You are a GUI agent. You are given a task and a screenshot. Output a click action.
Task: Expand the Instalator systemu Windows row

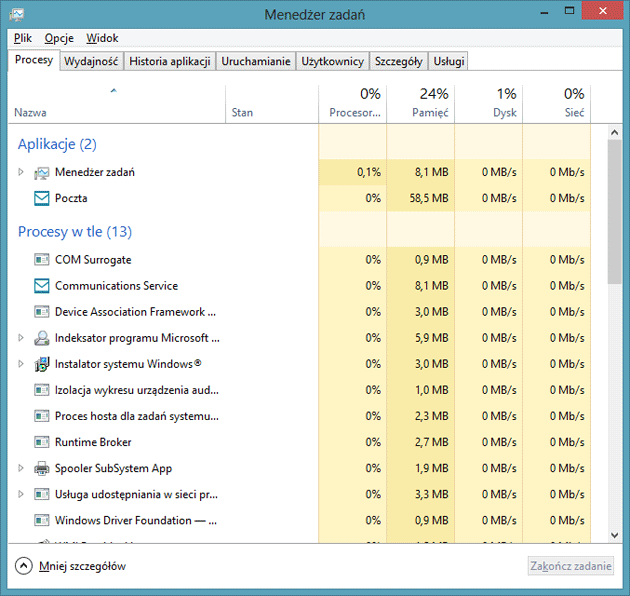point(20,364)
